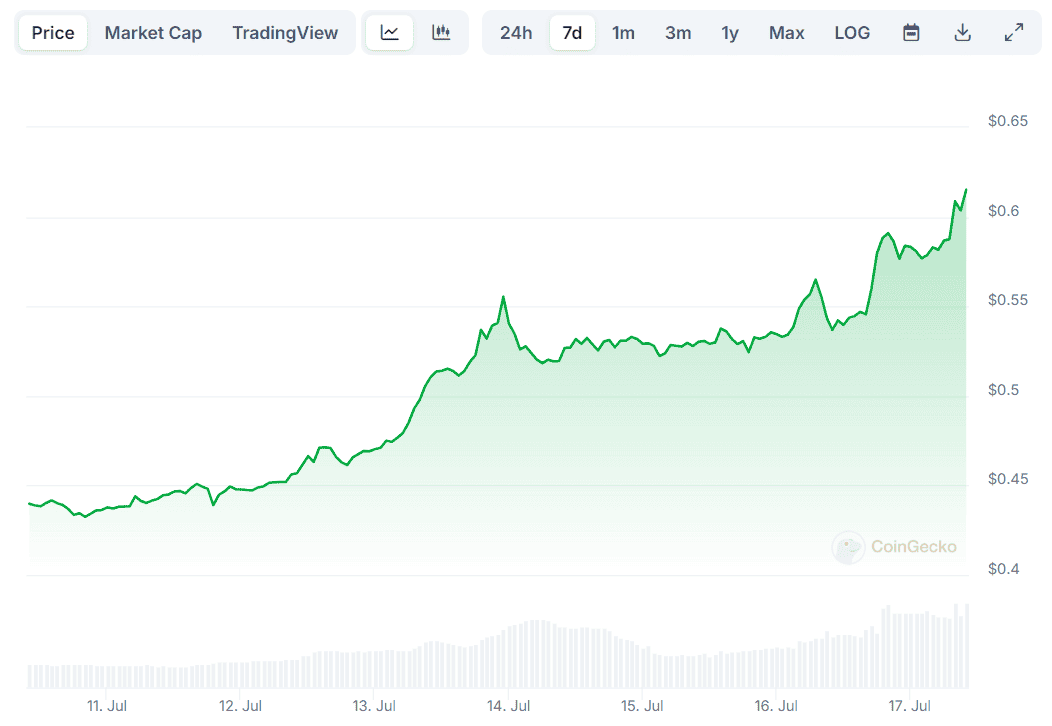Open the TradingView tab
Image resolution: width=1052 pixels, height=726 pixels.
click(285, 33)
